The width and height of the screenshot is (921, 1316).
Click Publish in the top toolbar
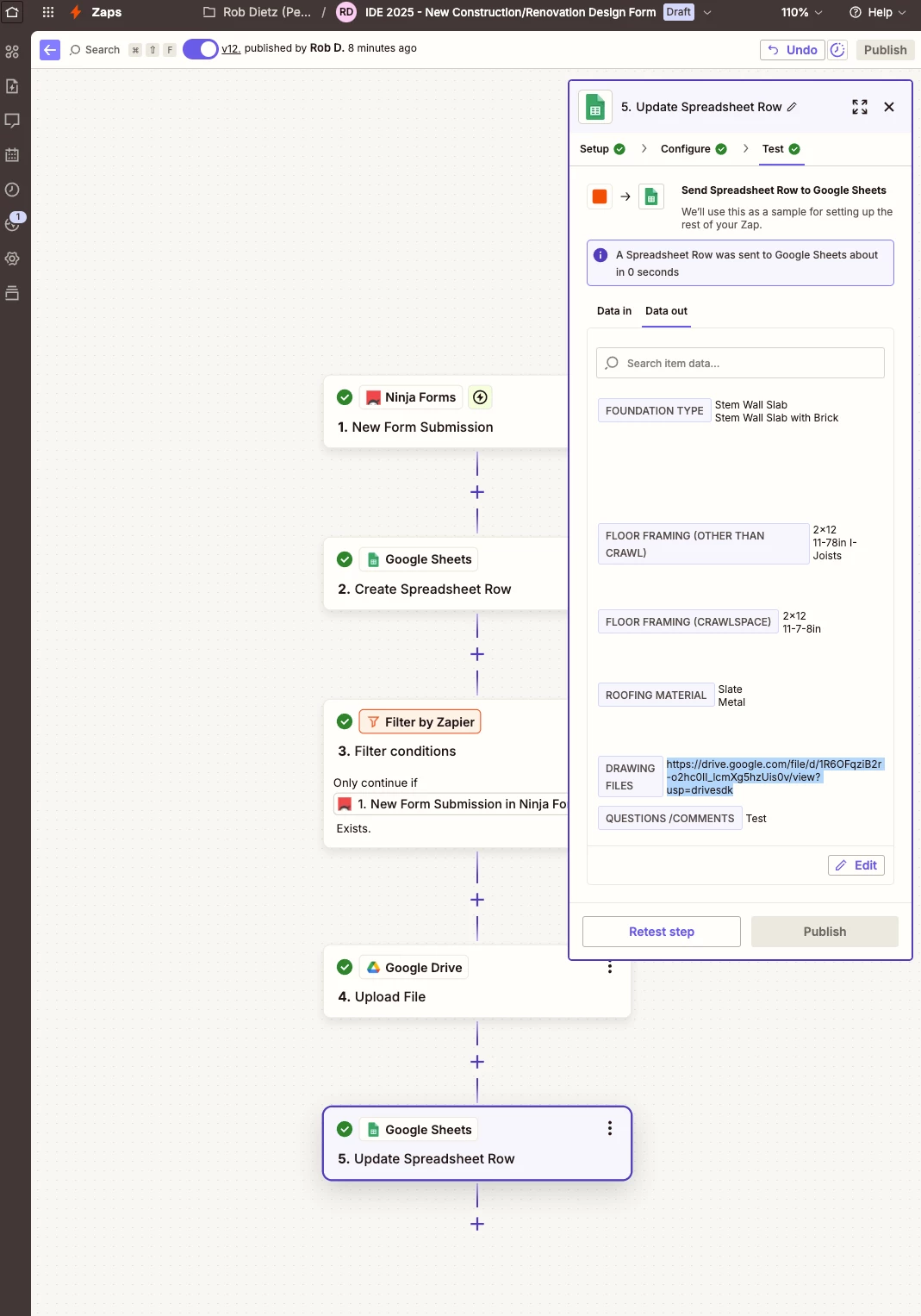885,50
